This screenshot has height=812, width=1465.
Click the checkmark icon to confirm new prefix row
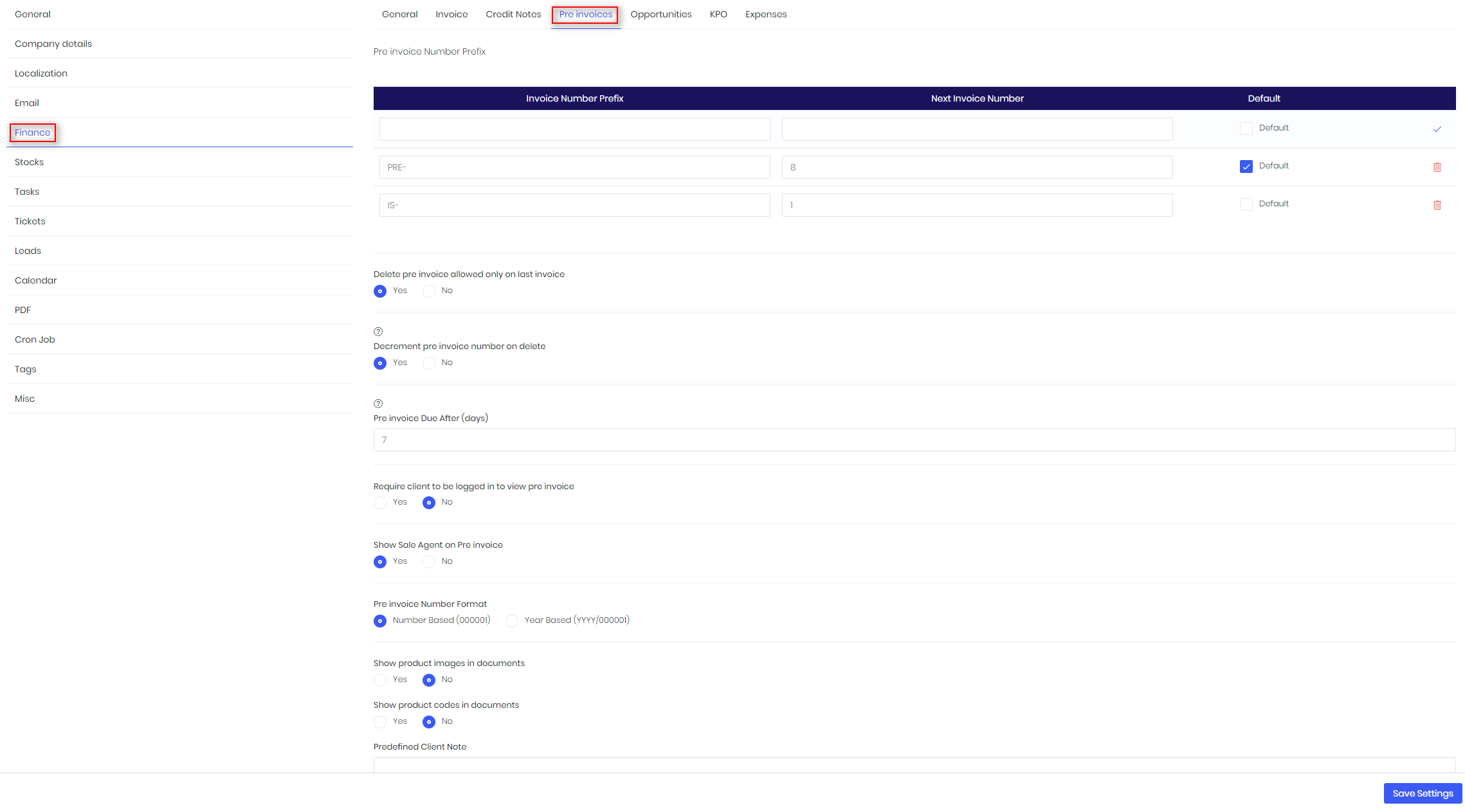coord(1437,129)
